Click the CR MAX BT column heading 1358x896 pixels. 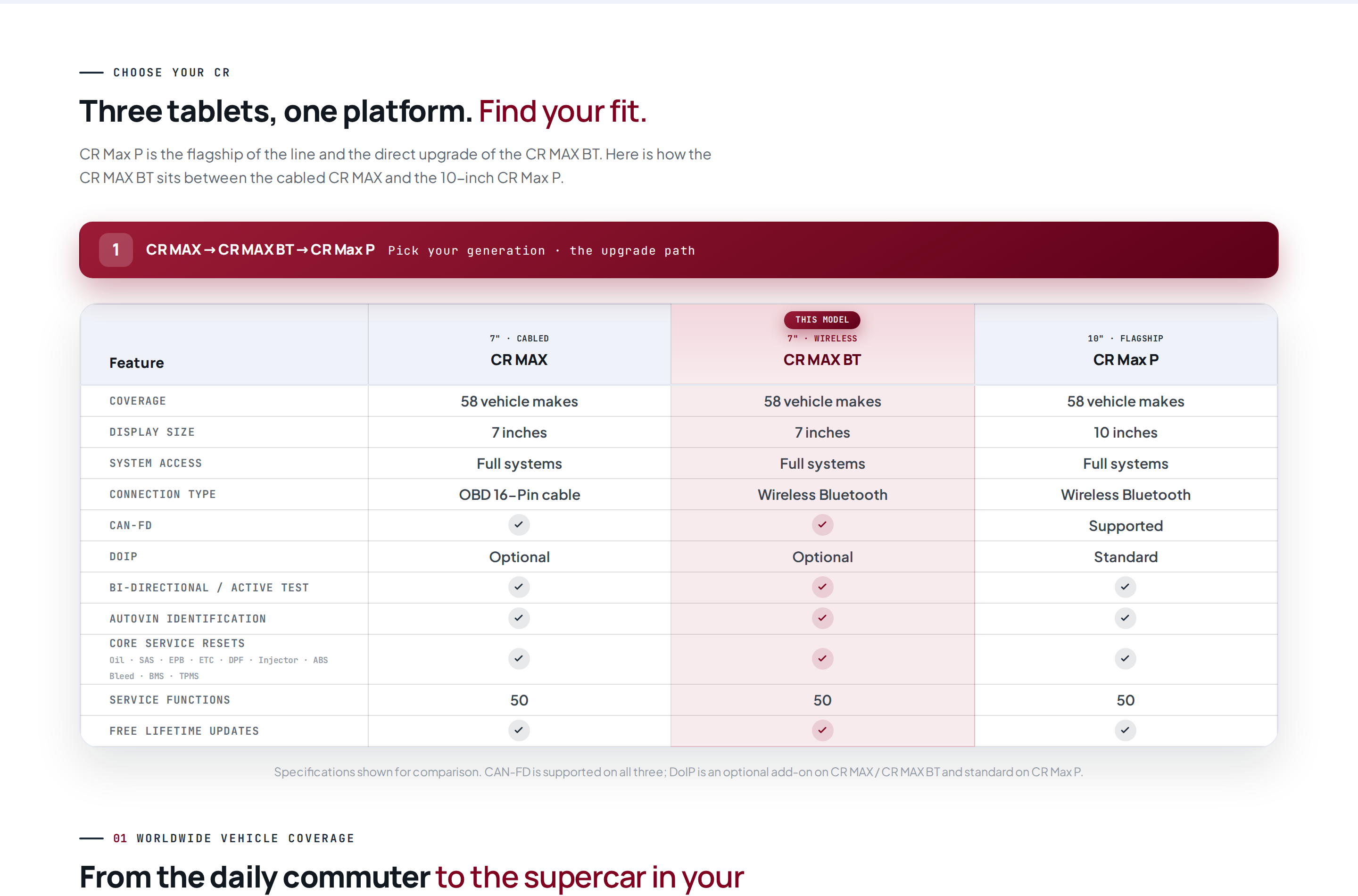822,360
